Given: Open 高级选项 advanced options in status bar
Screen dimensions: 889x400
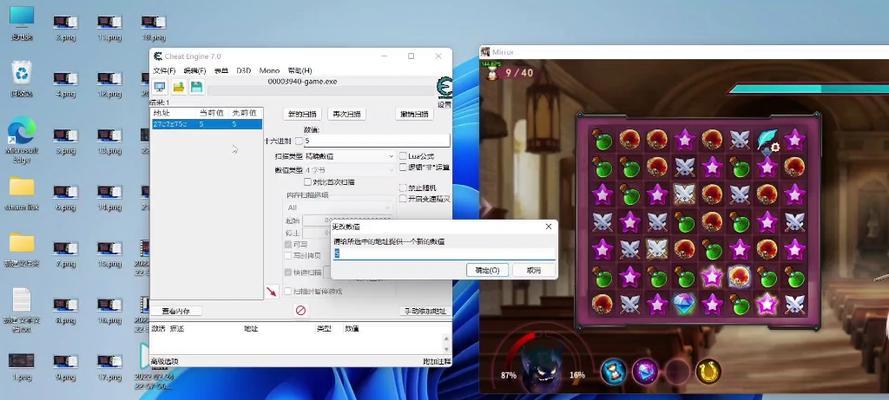Looking at the screenshot, I should pos(165,361).
